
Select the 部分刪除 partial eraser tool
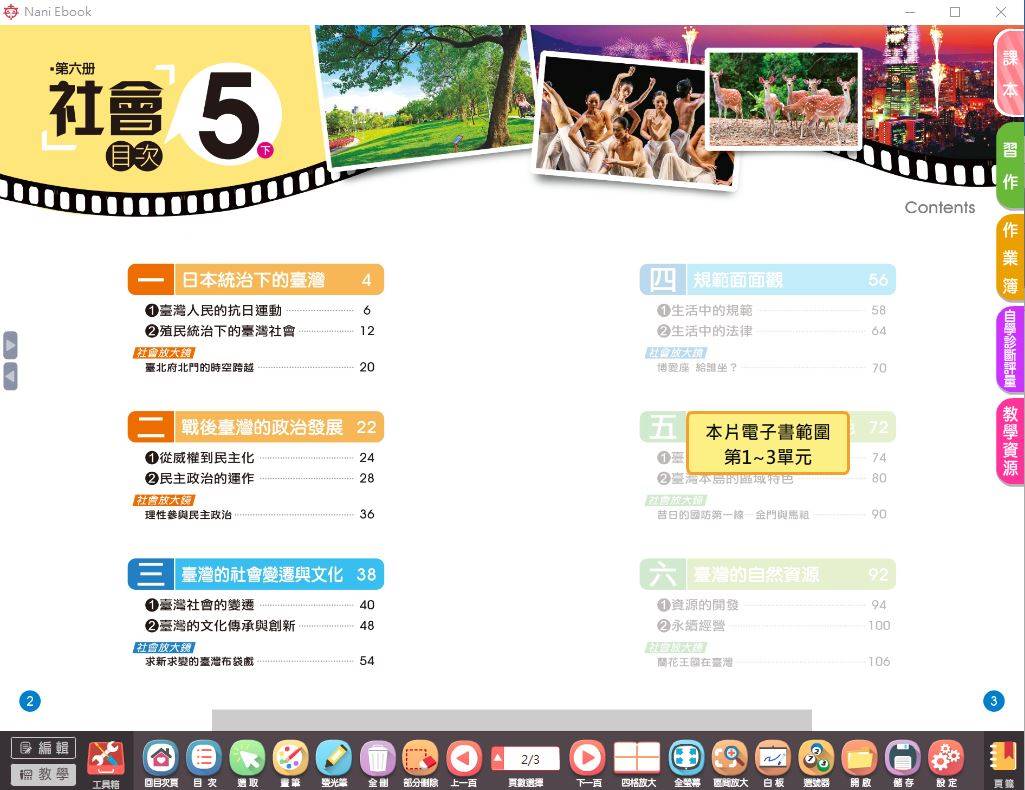(420, 761)
